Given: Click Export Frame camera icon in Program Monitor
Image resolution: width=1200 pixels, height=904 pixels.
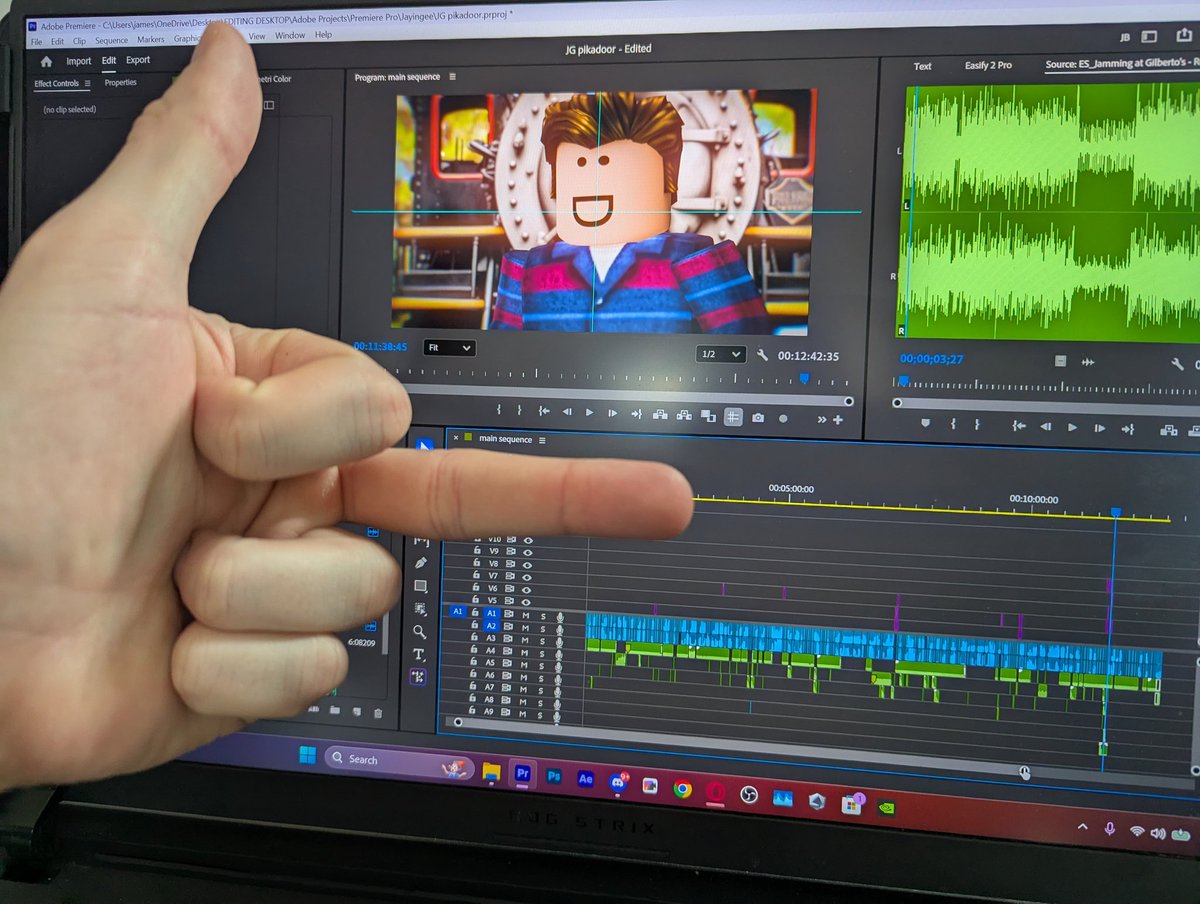Looking at the screenshot, I should click(x=758, y=417).
